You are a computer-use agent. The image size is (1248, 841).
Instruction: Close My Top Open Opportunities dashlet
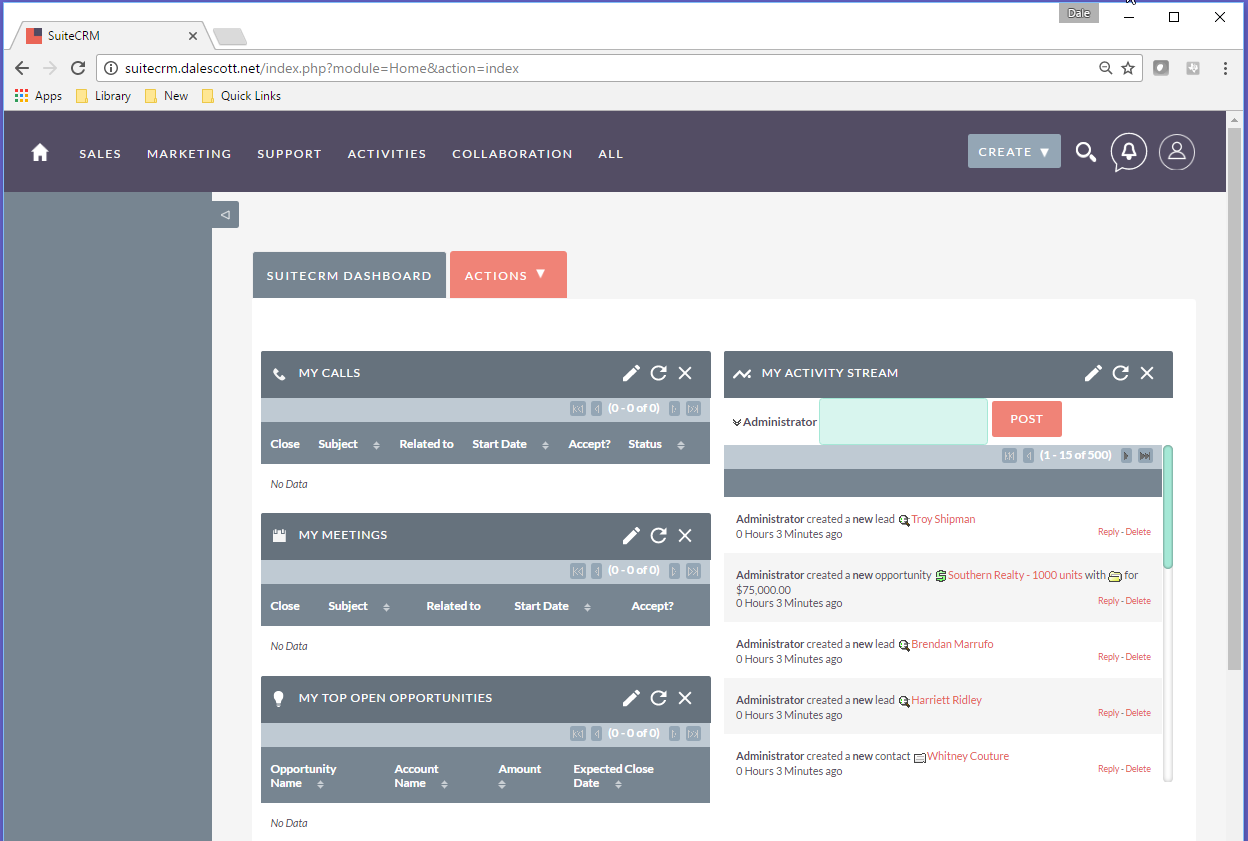tap(685, 698)
